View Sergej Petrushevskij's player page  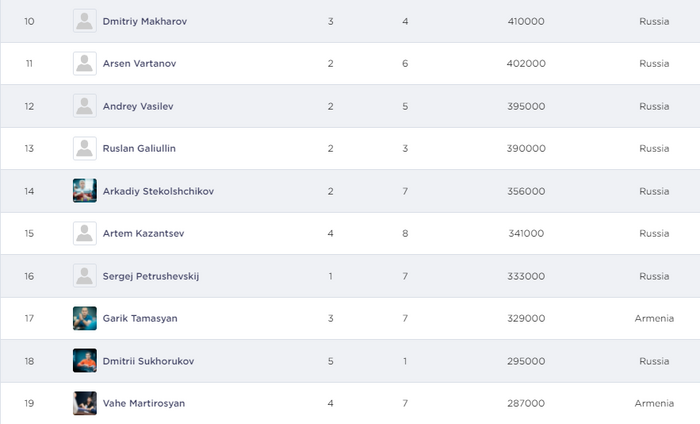151,276
